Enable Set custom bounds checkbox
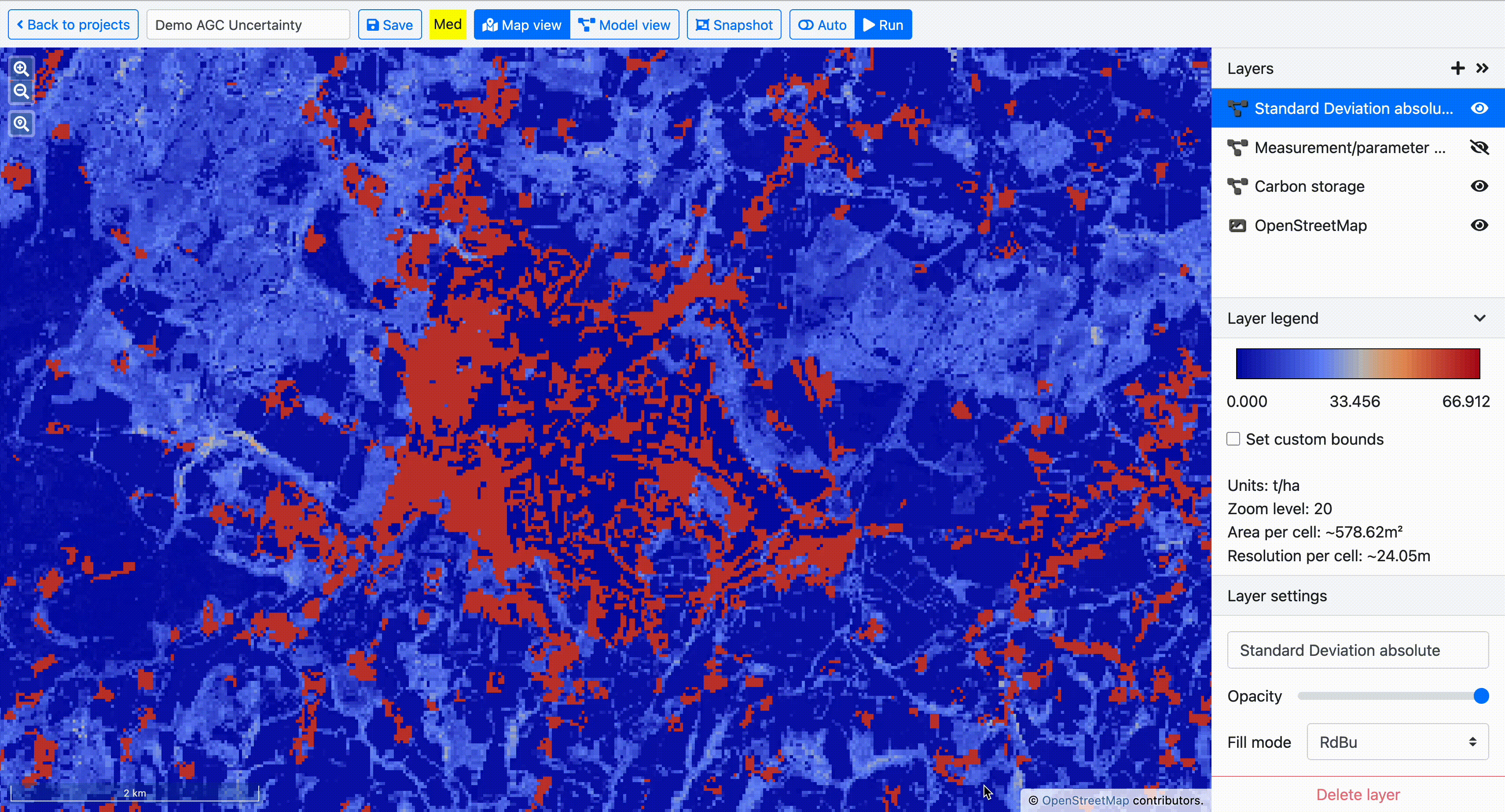This screenshot has height=812, width=1505. (x=1233, y=439)
